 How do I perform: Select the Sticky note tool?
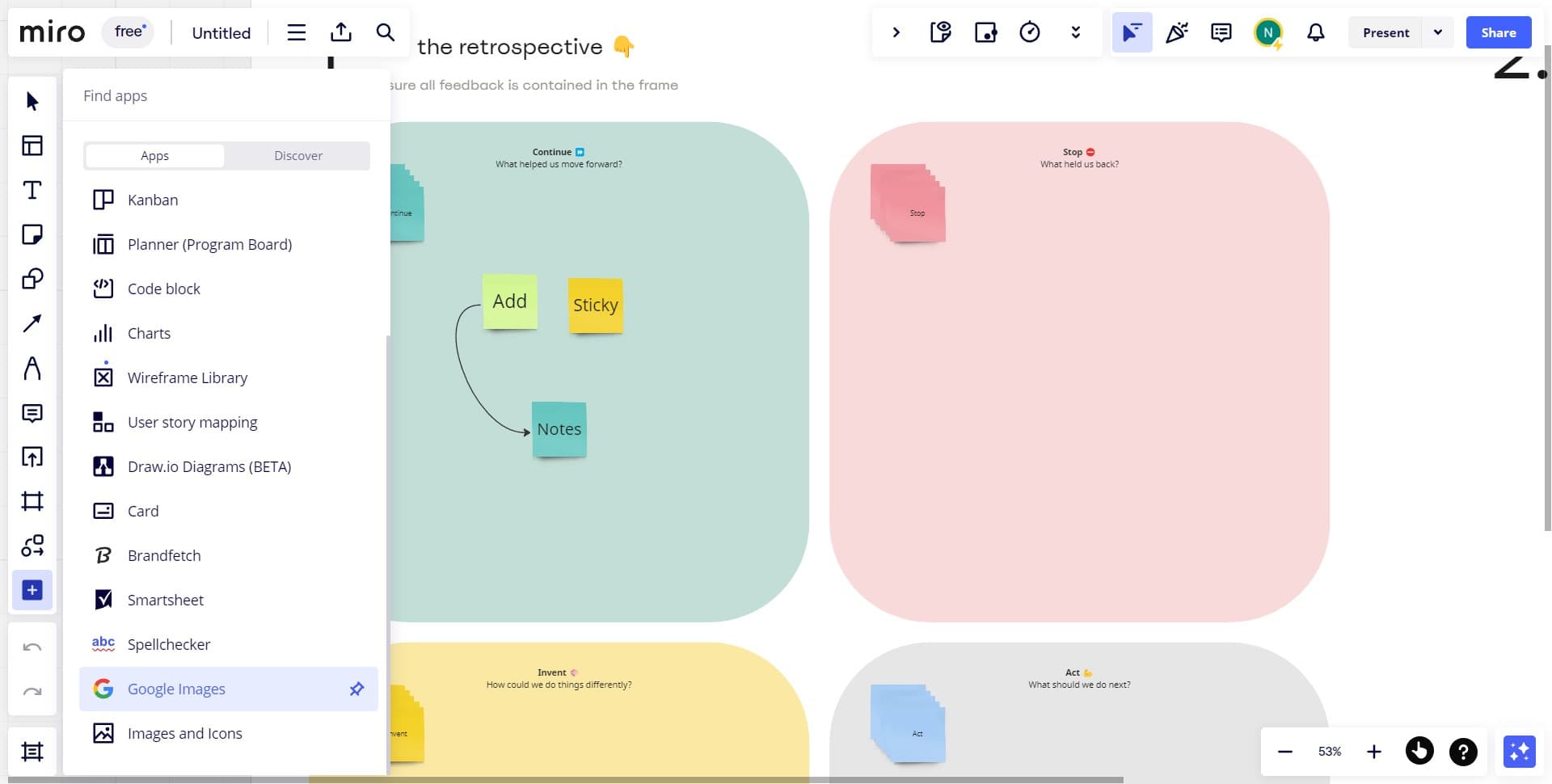point(32,234)
